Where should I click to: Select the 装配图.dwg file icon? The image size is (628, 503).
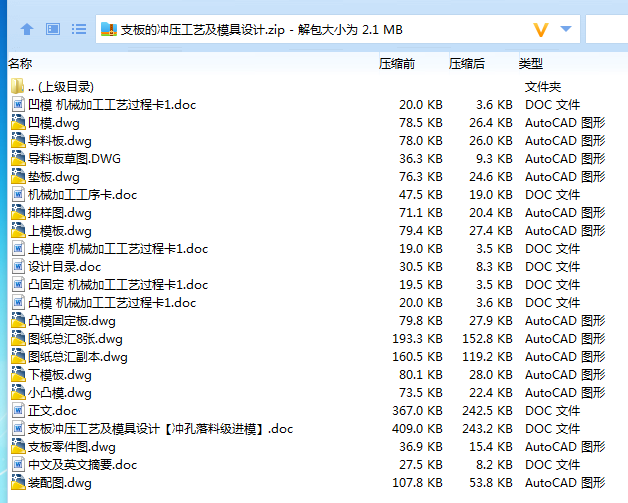pos(18,483)
